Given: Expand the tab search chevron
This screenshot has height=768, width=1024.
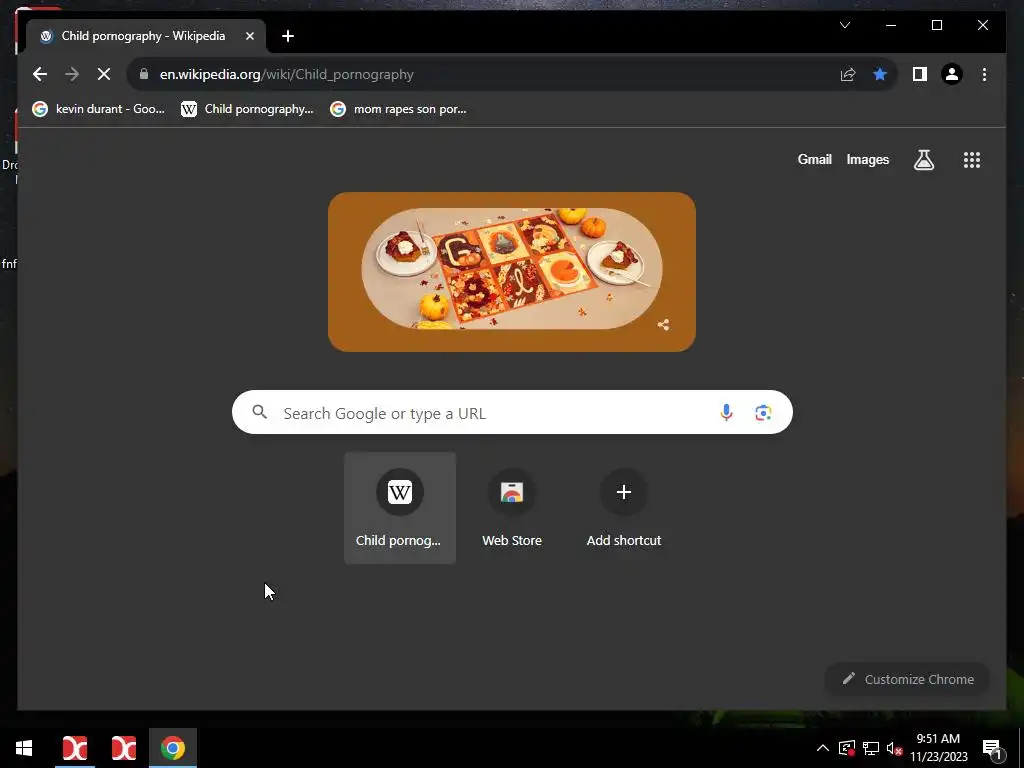Looking at the screenshot, I should 844,25.
